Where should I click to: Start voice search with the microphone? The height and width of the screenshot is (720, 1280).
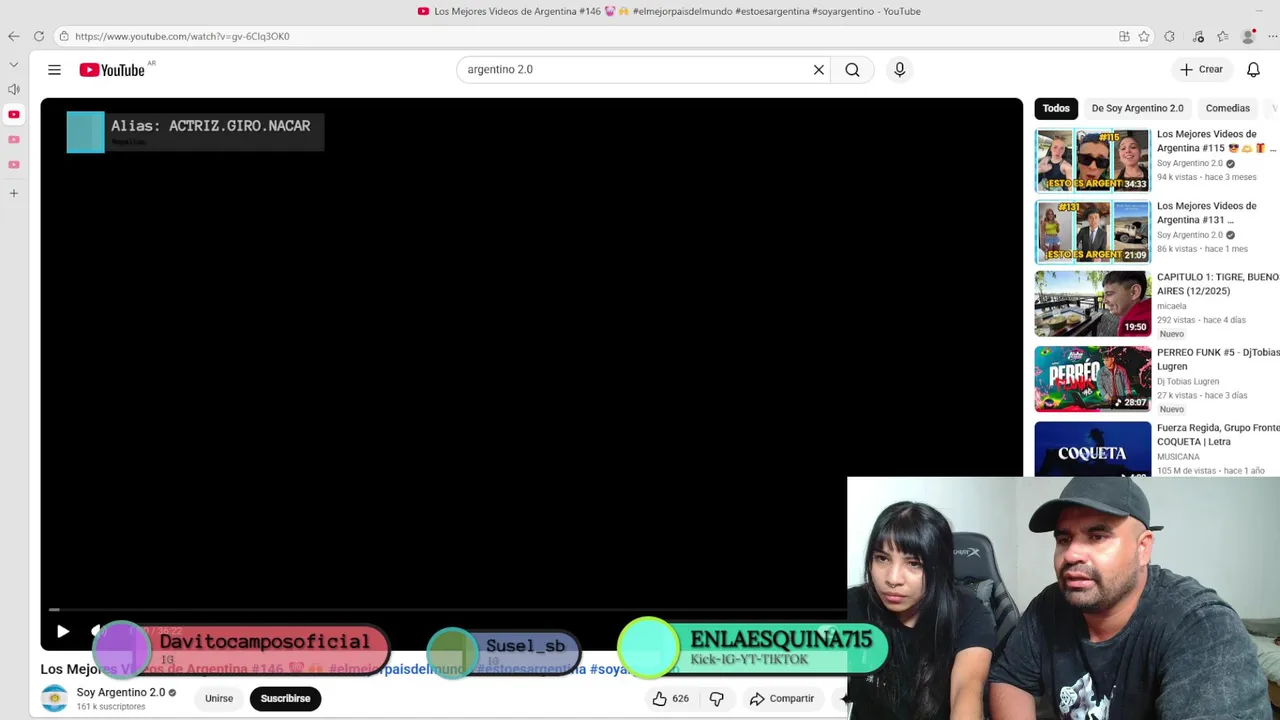point(899,69)
